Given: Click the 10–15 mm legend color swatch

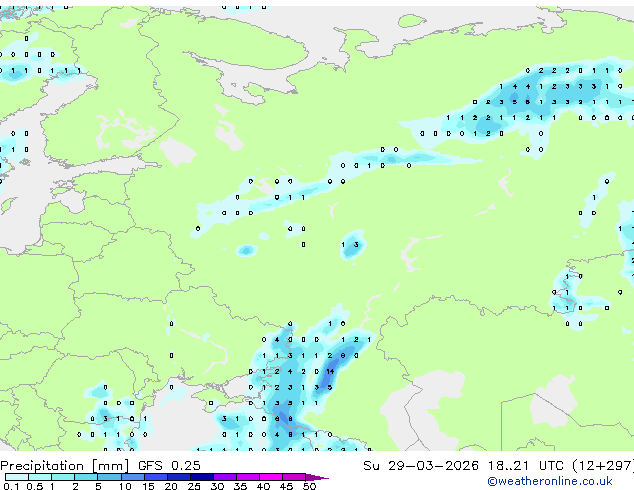Looking at the screenshot, I should click(133, 477).
